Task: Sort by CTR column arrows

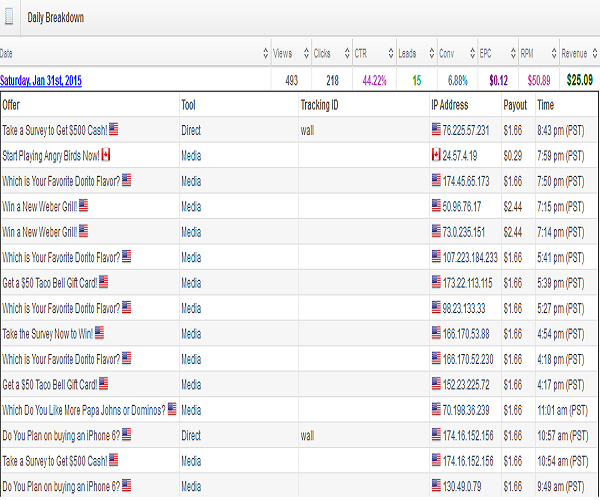Action: click(391, 53)
